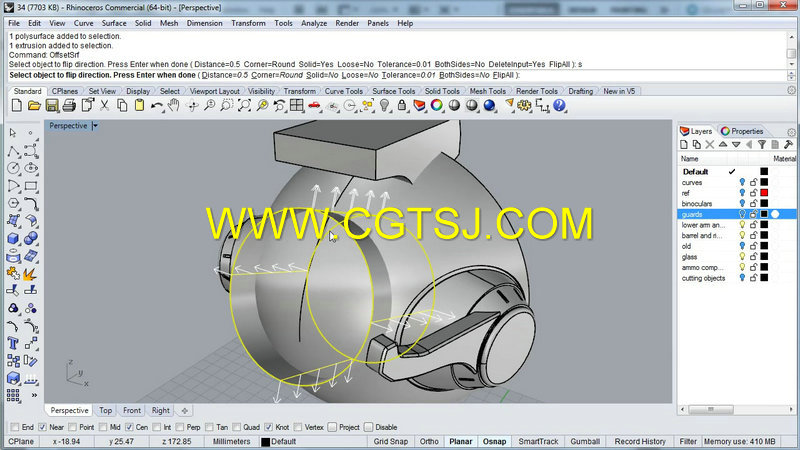Save the model with the floppy disk icon
Viewport: 800px width, 450px height.
click(52, 106)
